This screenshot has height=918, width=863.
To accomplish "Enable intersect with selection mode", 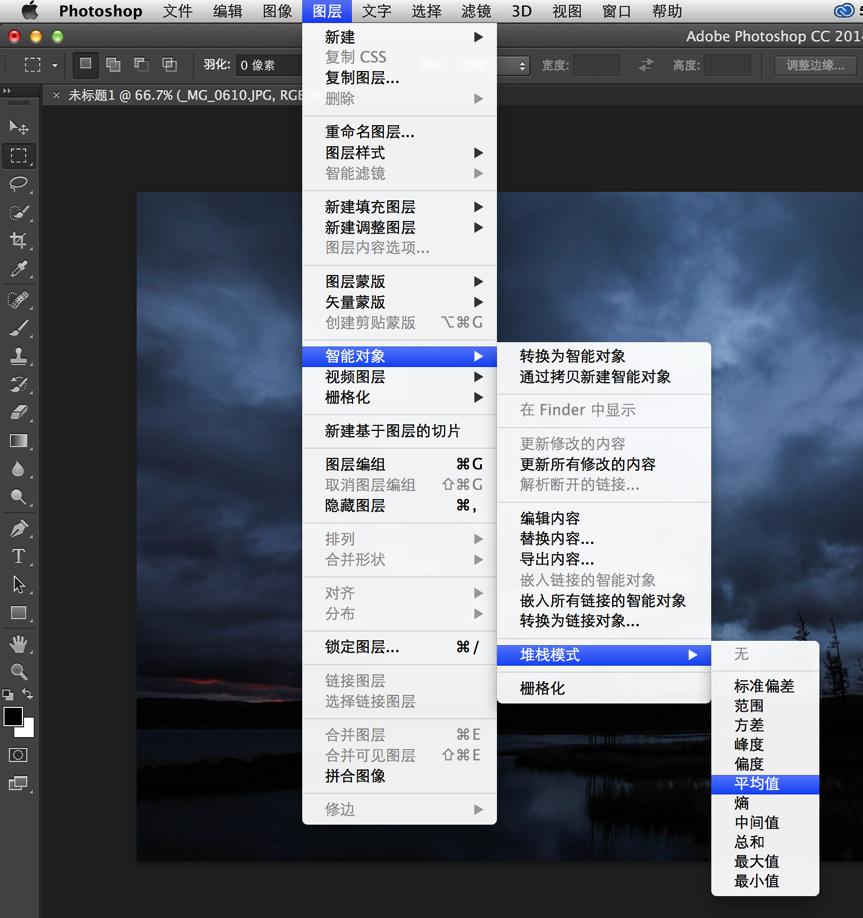I will tap(169, 65).
